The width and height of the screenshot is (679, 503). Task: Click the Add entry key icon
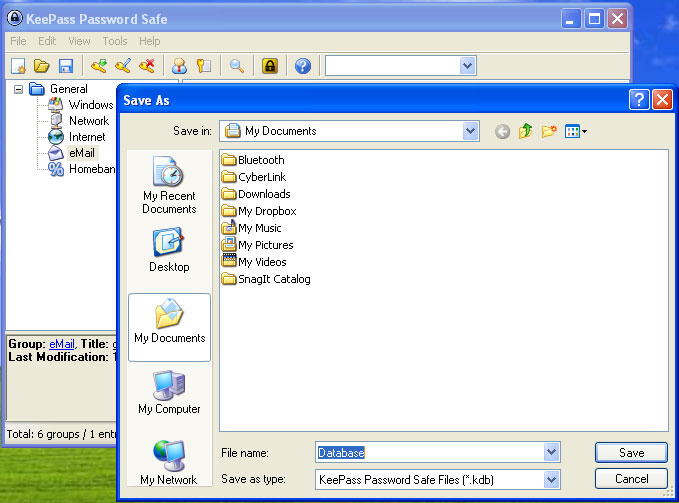[99, 66]
